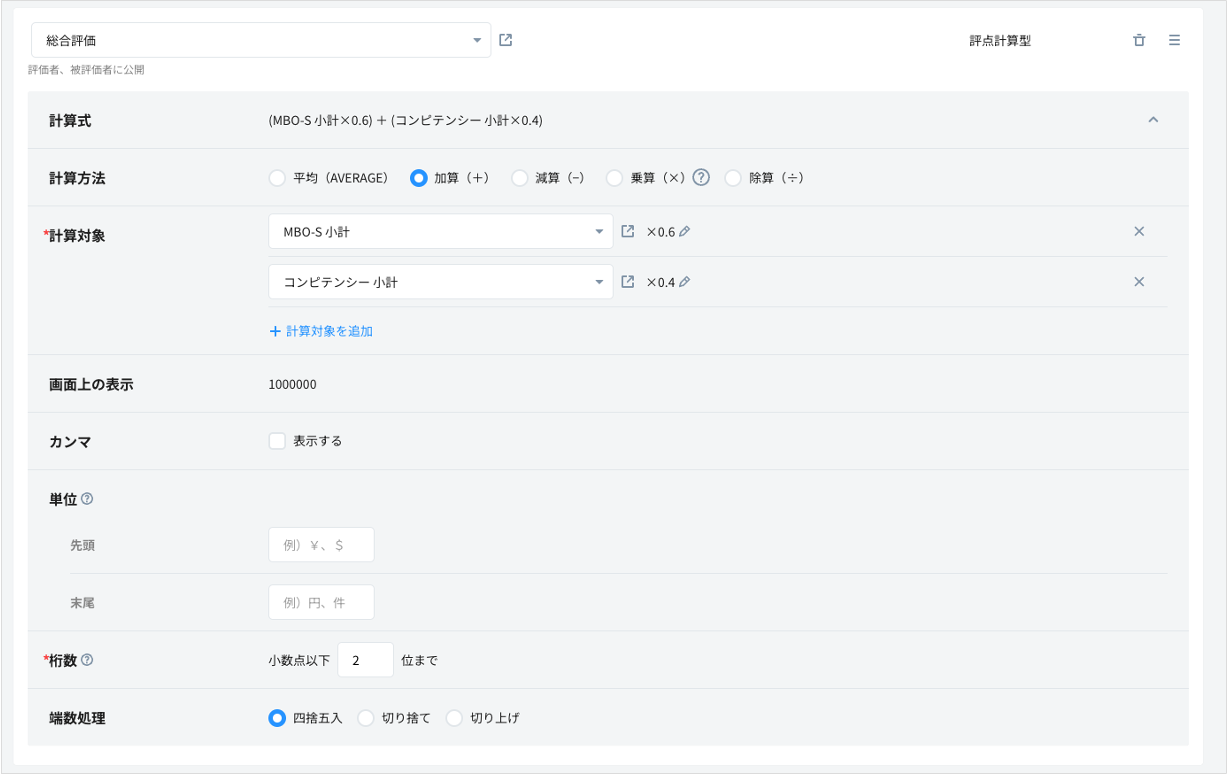Choose 切り捨て rounding option
This screenshot has height=774, width=1228.
[x=366, y=718]
